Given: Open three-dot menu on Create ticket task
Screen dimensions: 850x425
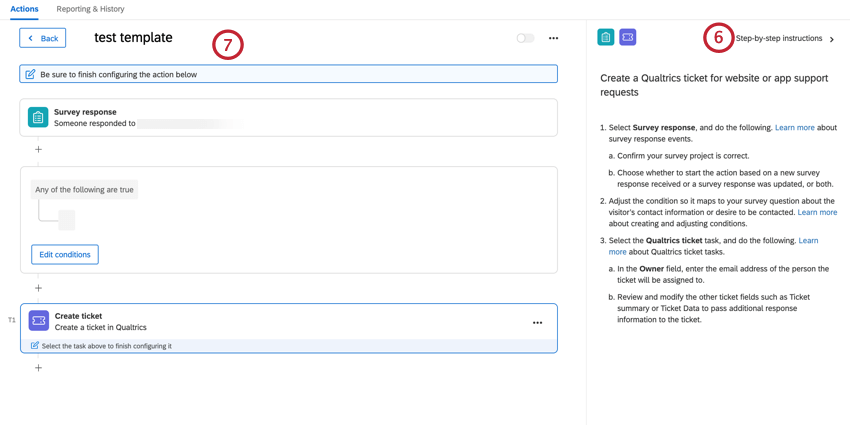Looking at the screenshot, I should 537,323.
